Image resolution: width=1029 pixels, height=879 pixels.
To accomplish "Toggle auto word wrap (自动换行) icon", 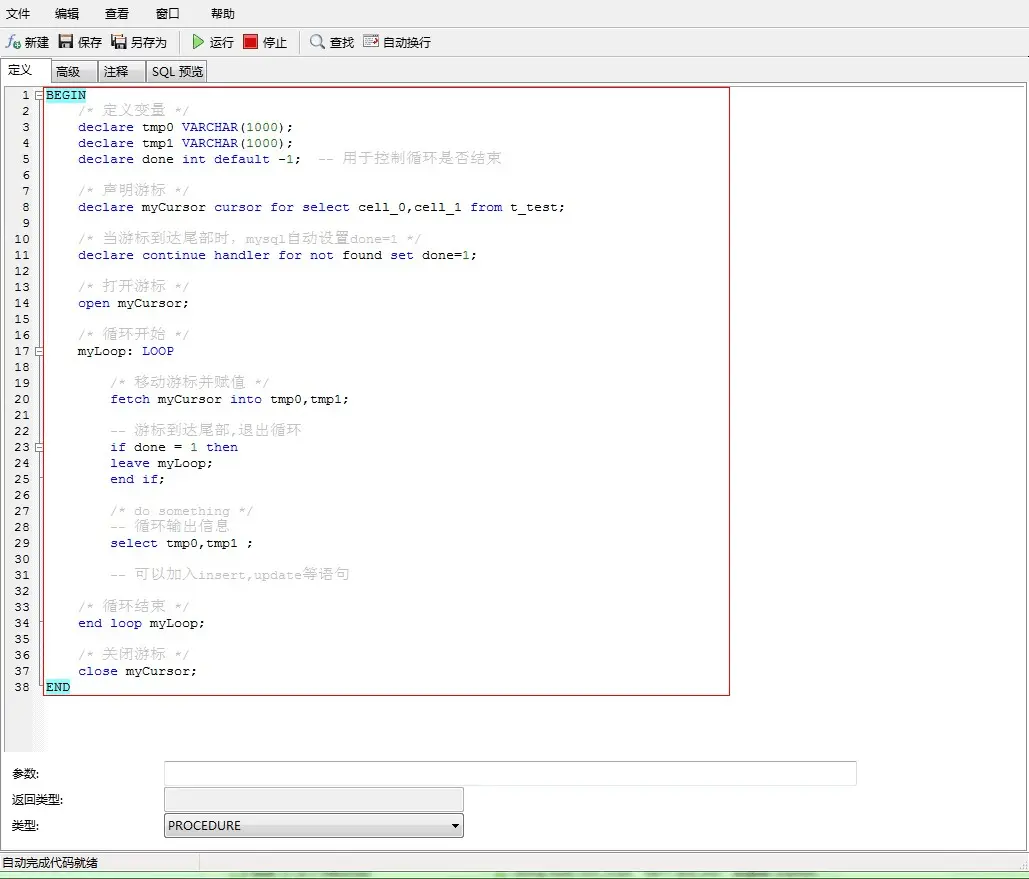I will (x=371, y=42).
